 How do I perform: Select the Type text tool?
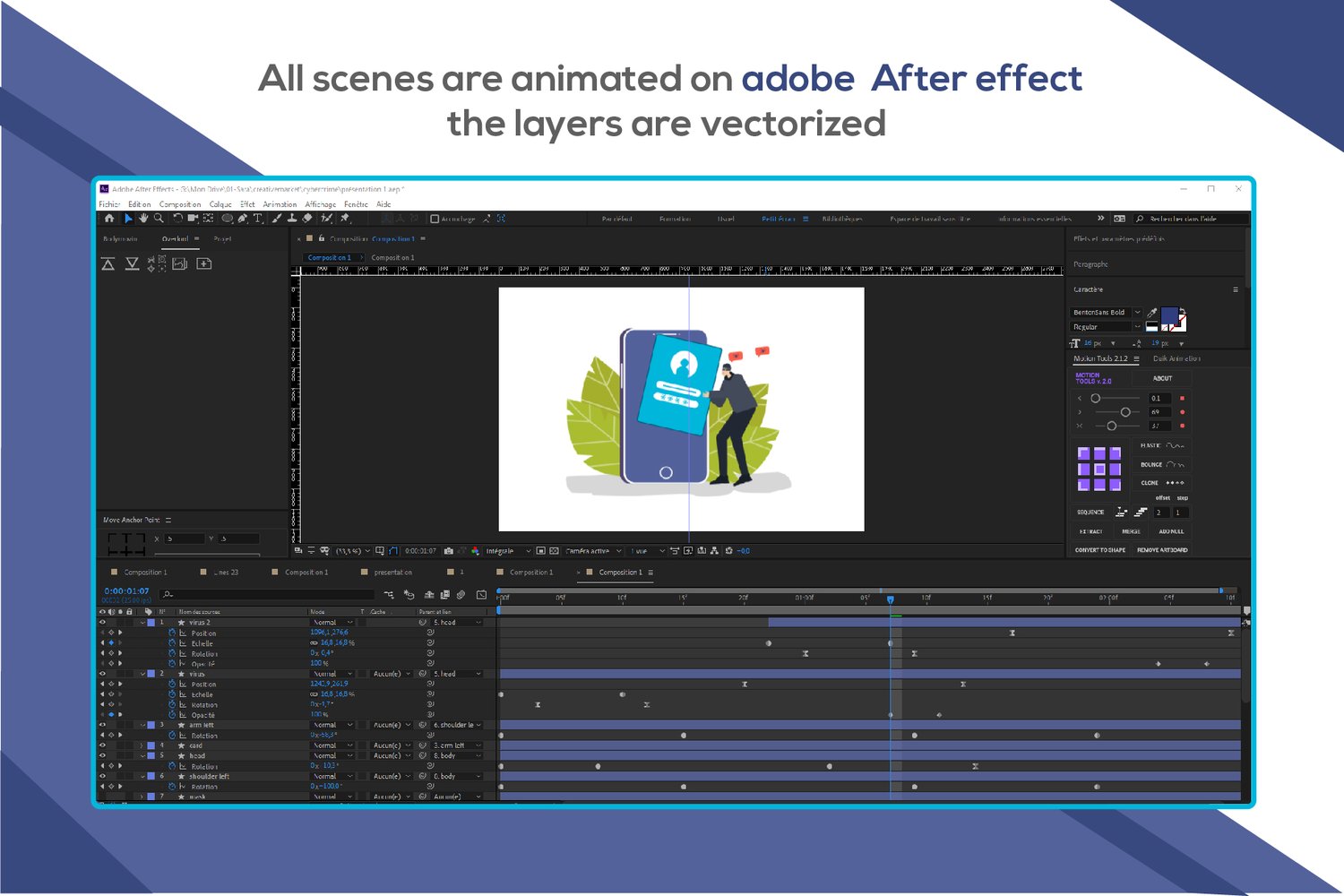pyautogui.click(x=258, y=218)
